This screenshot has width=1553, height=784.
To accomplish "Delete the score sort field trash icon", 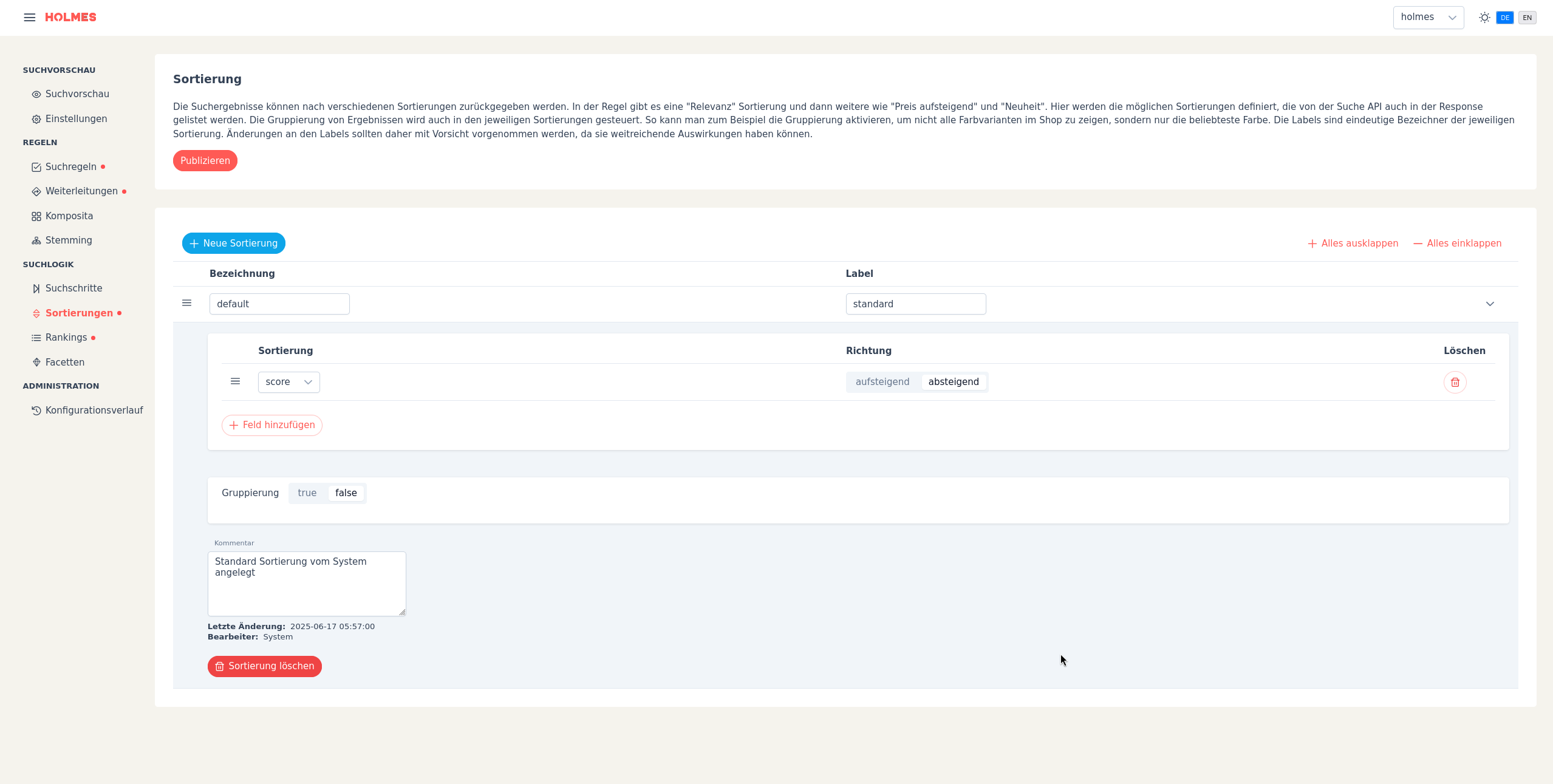I will [x=1455, y=383].
